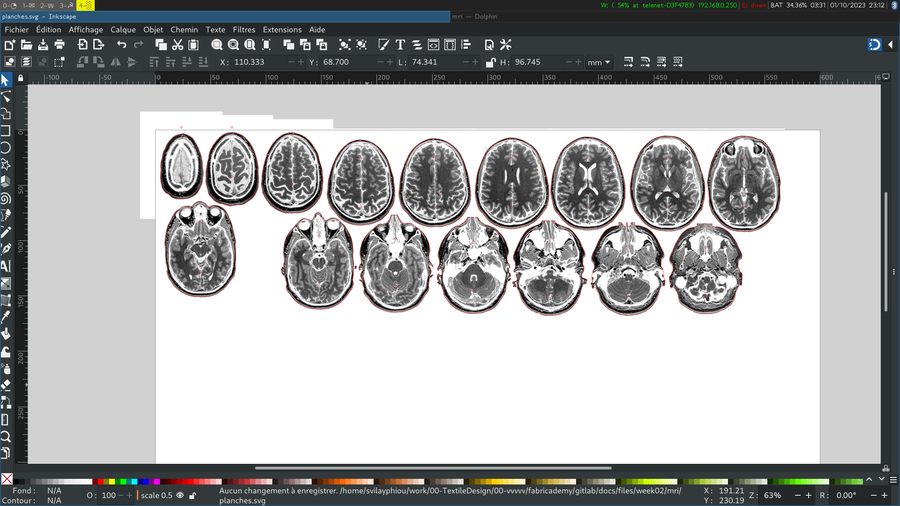Click the print icon

pyautogui.click(x=60, y=45)
